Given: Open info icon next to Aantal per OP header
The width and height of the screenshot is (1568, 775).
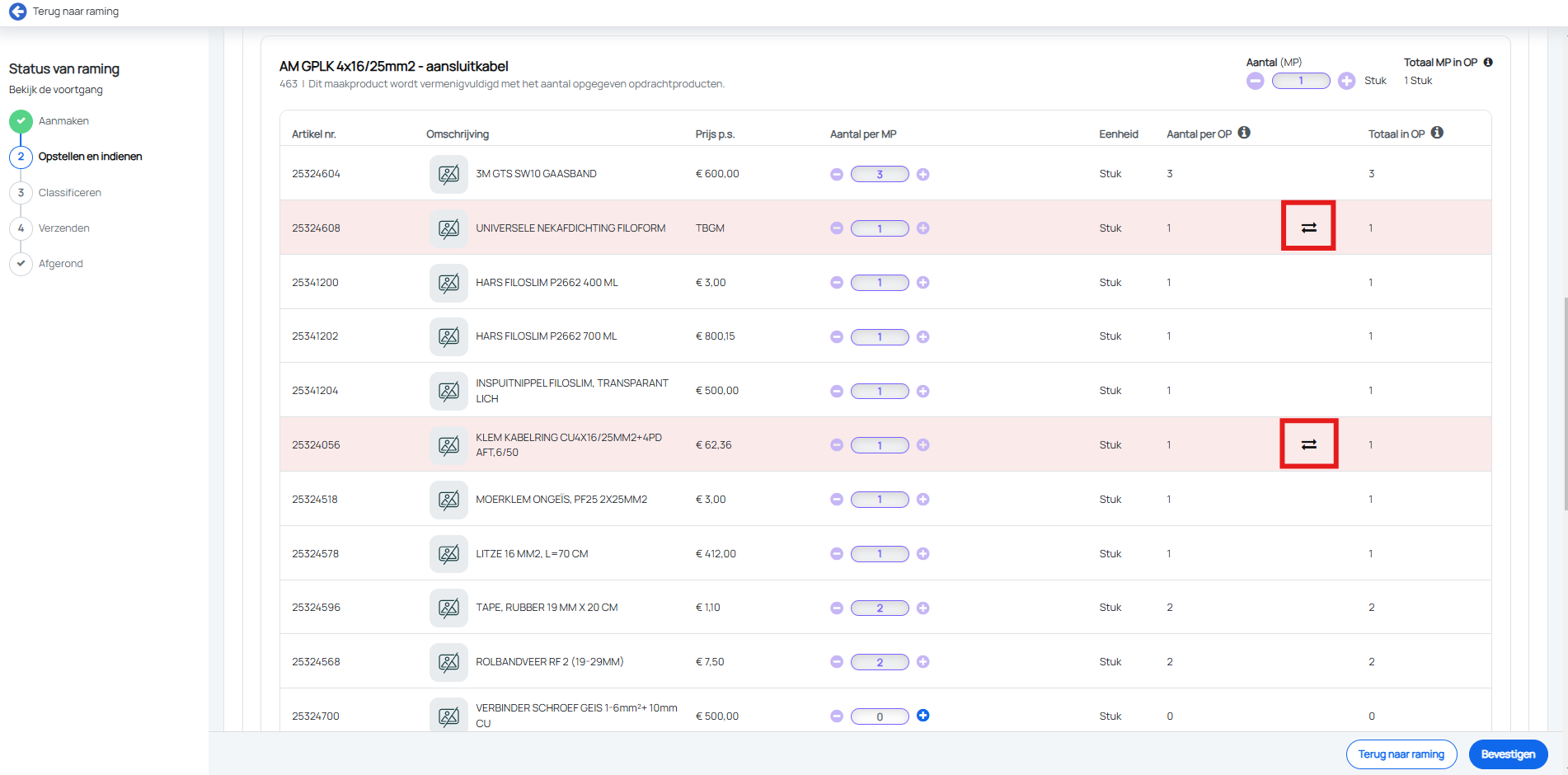Looking at the screenshot, I should click(x=1244, y=133).
